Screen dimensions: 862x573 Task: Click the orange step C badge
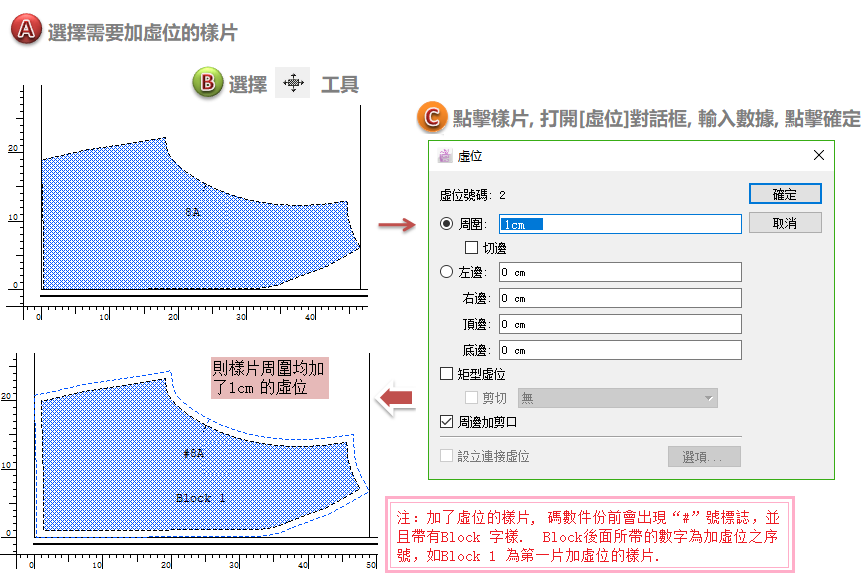[432, 118]
